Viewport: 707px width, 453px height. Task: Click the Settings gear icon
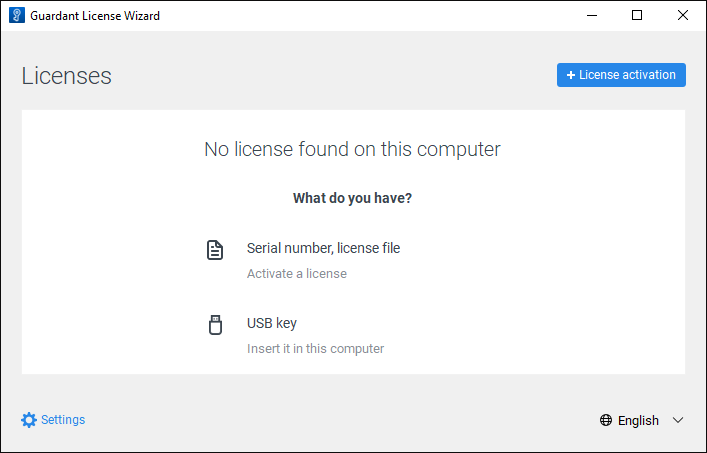tap(29, 420)
